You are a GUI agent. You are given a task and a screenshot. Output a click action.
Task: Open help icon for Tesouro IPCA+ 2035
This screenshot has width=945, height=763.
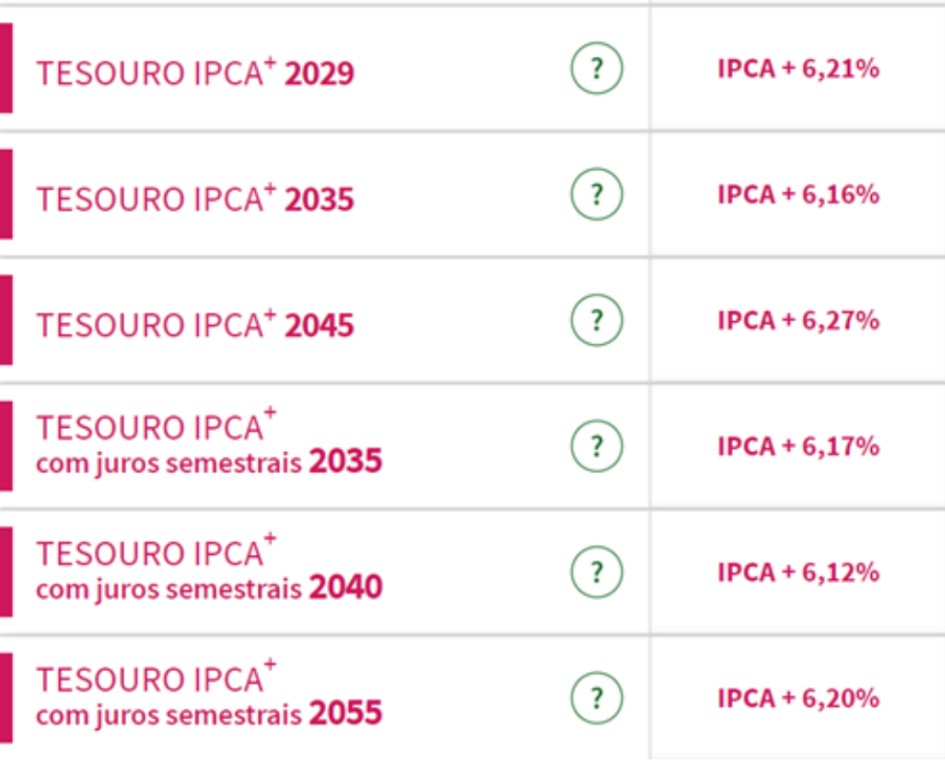(597, 194)
